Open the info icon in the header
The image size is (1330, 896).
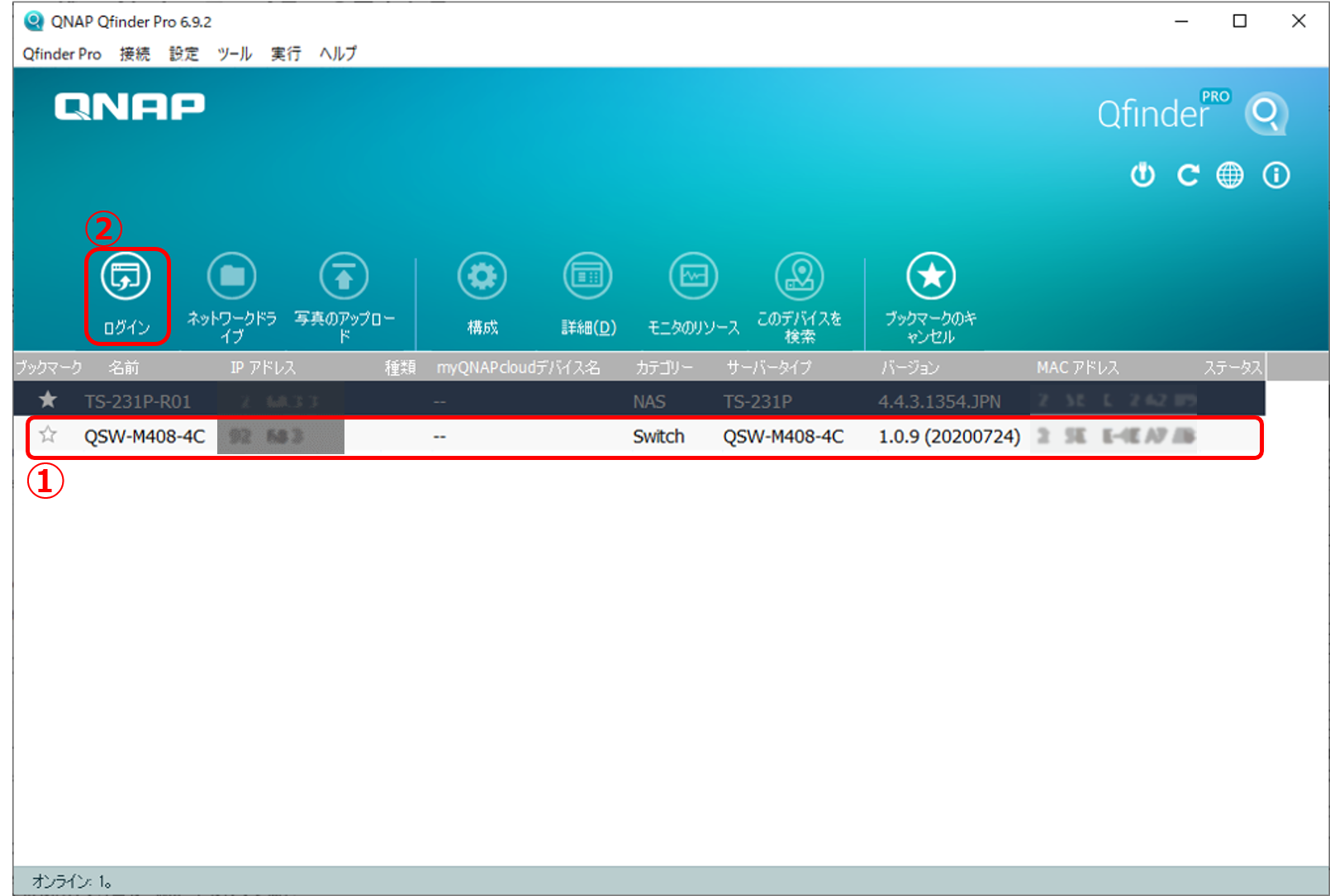click(x=1275, y=175)
